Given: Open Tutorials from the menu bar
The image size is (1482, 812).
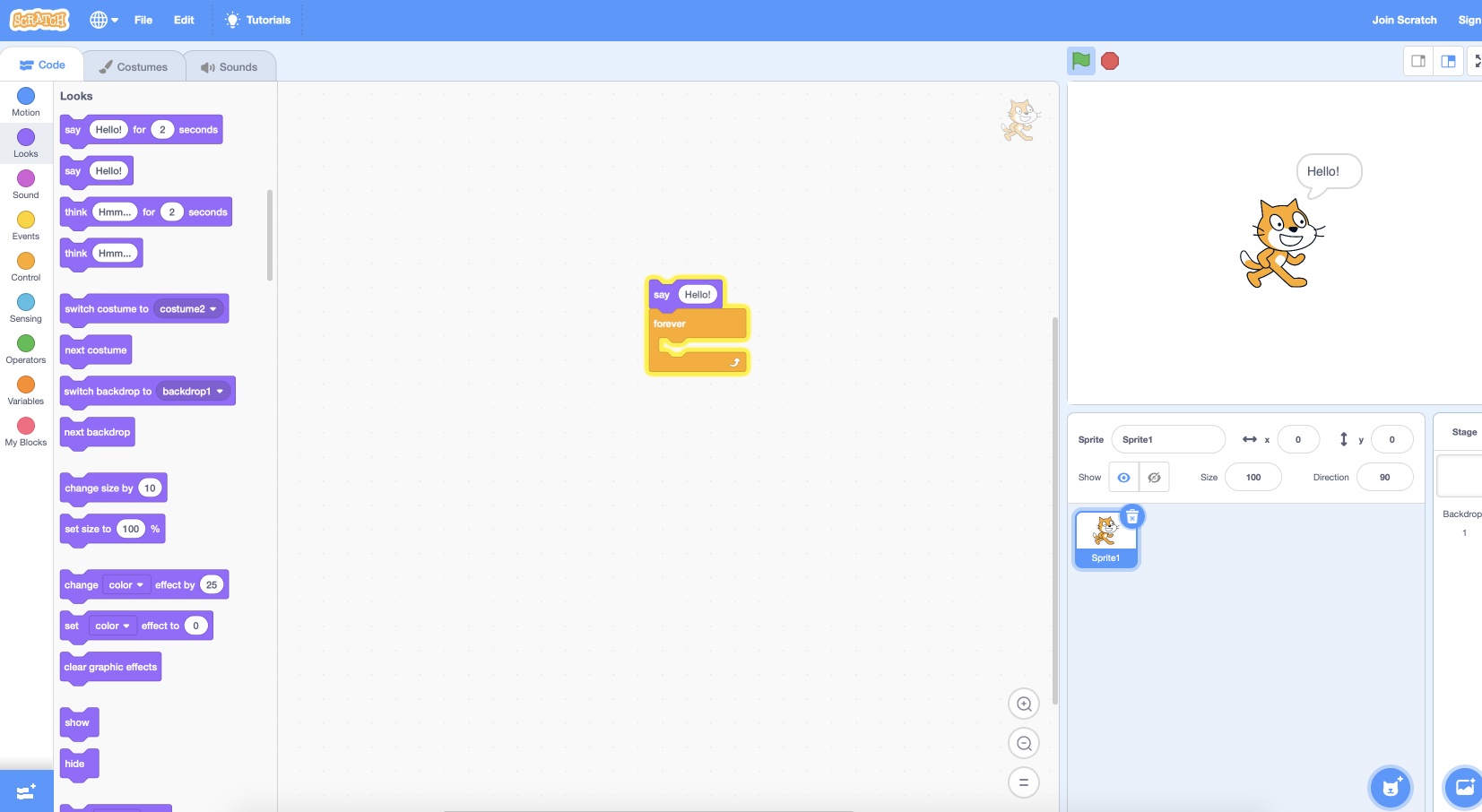Looking at the screenshot, I should click(x=258, y=20).
